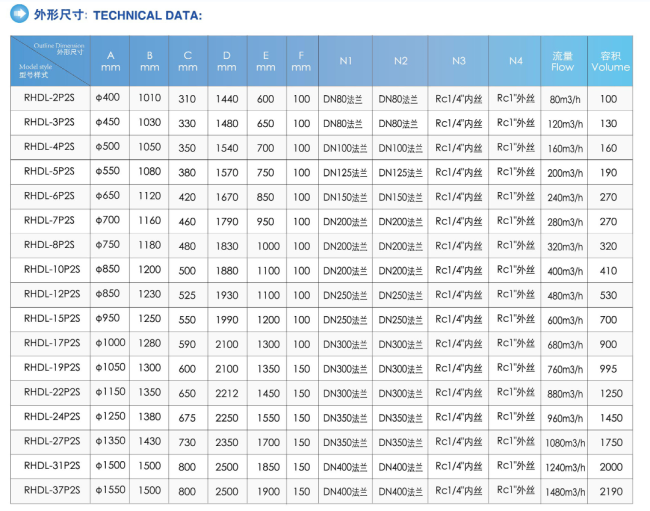Screen dimensions: 650x511
Task: Click the RHDL-37P2S model row label
Action: (x=50, y=490)
